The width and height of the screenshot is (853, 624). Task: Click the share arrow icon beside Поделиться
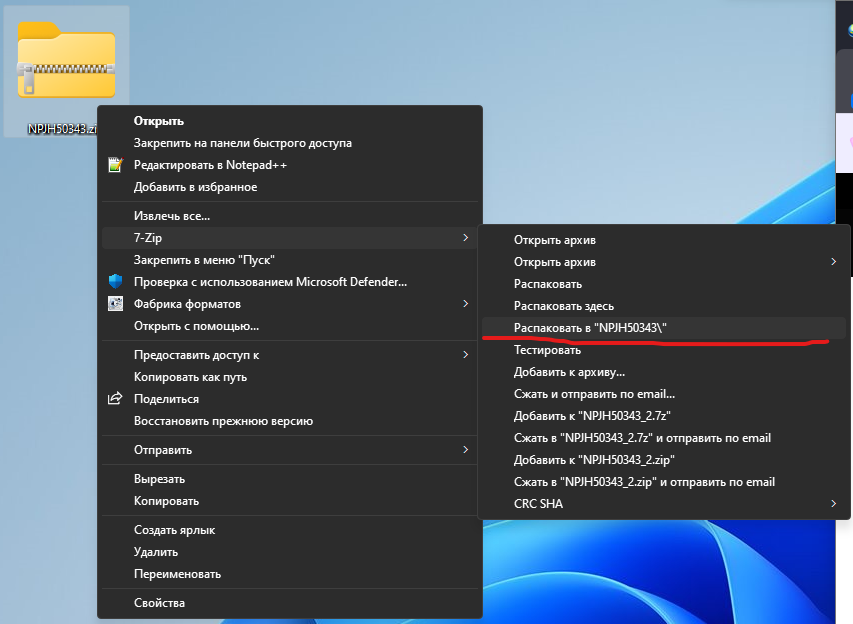115,399
